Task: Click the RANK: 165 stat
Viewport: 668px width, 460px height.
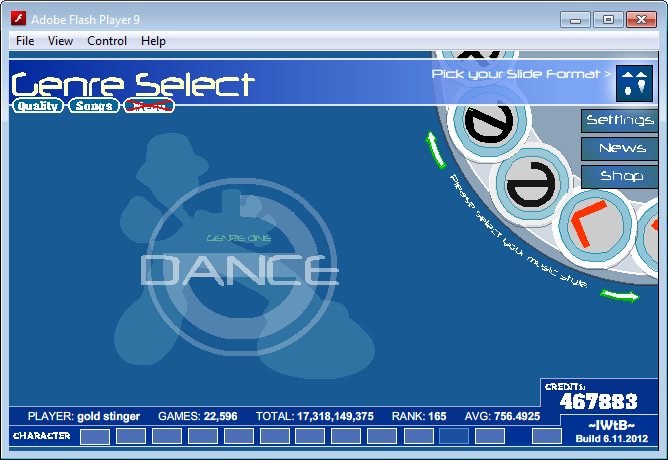Action: tap(419, 416)
